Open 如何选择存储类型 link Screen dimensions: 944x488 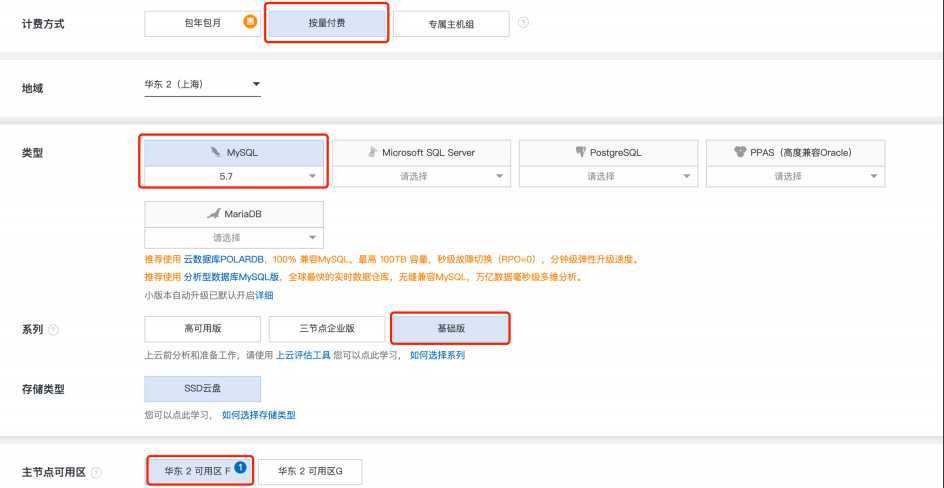click(259, 415)
